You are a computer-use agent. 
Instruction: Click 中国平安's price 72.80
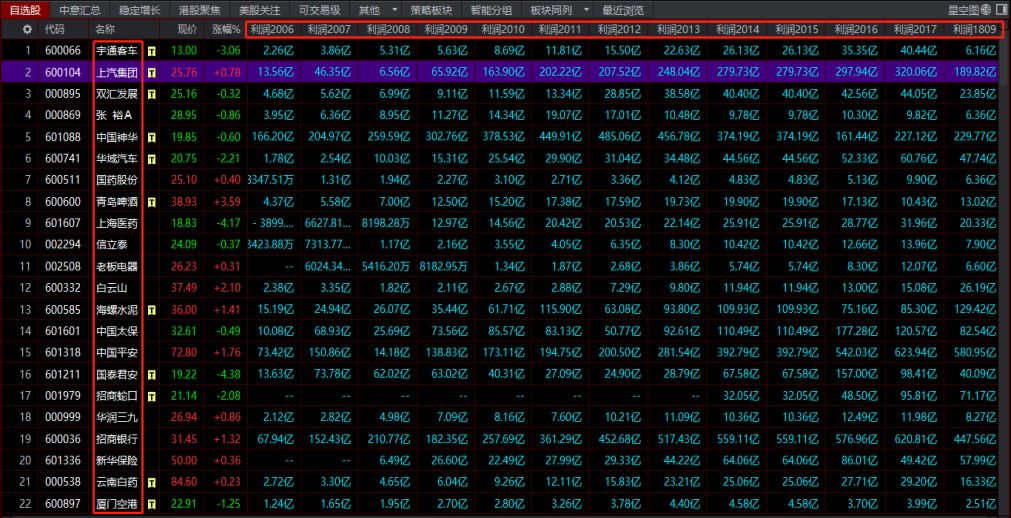tap(184, 353)
